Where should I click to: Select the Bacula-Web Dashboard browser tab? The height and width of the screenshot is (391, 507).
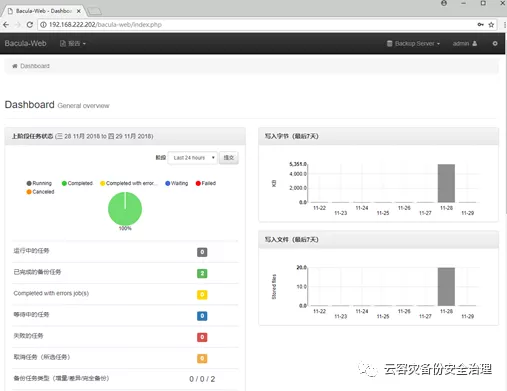coord(44,11)
